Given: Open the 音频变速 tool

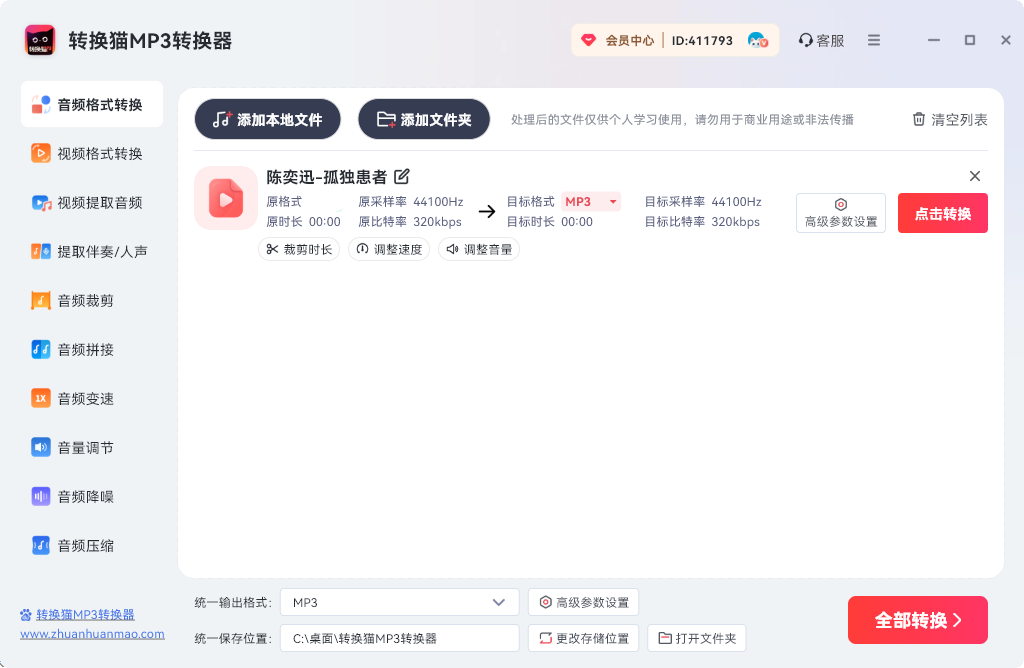Looking at the screenshot, I should (91, 398).
